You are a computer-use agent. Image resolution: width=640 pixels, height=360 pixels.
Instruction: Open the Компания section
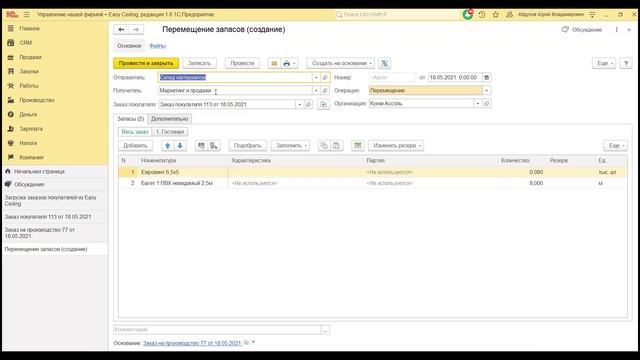(x=31, y=157)
